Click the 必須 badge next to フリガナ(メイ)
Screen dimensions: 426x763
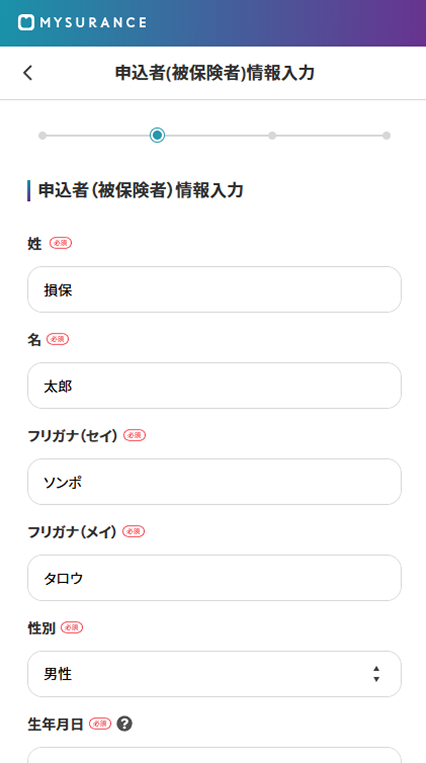133,531
